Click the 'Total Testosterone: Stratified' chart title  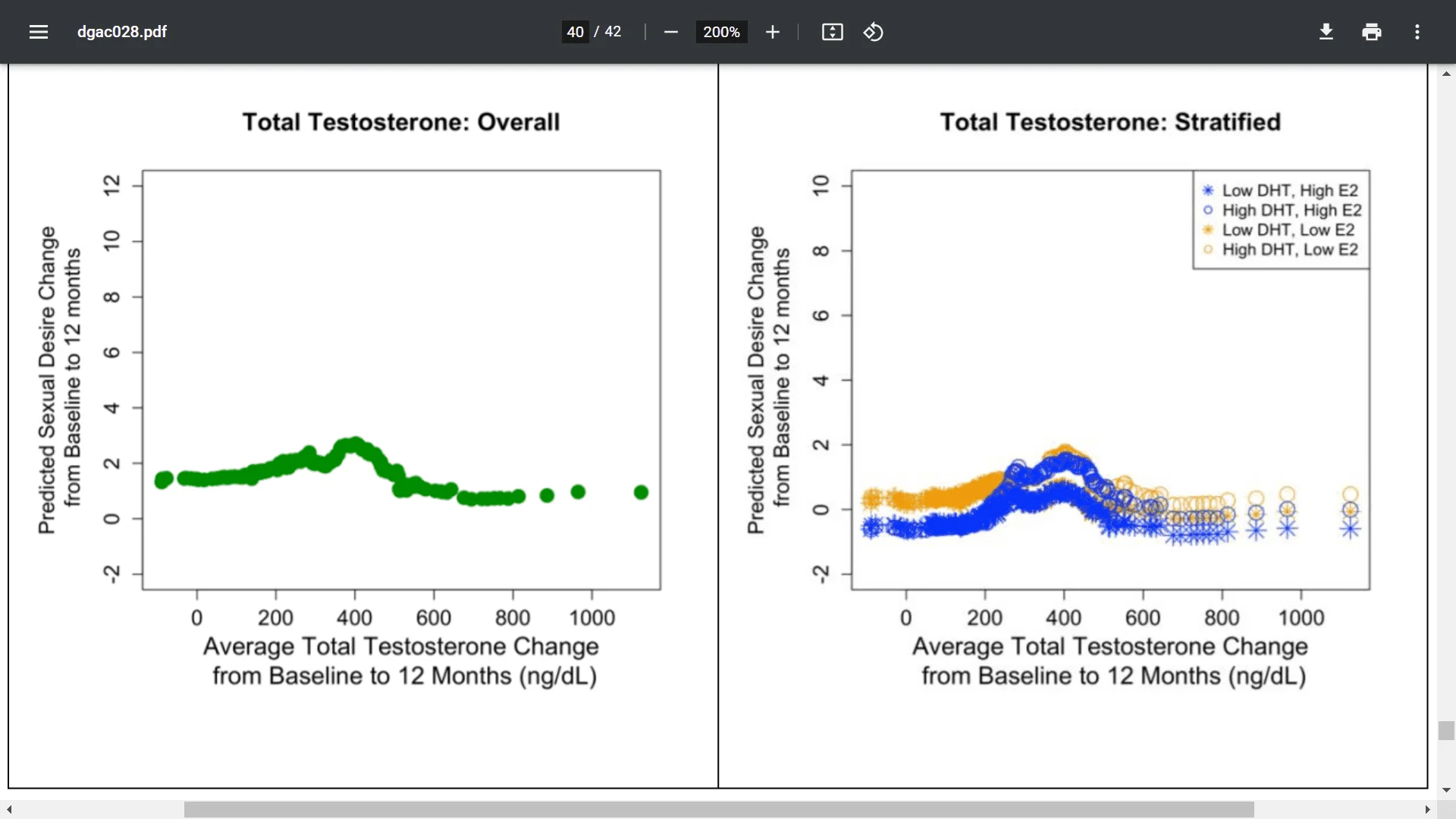coord(1110,122)
